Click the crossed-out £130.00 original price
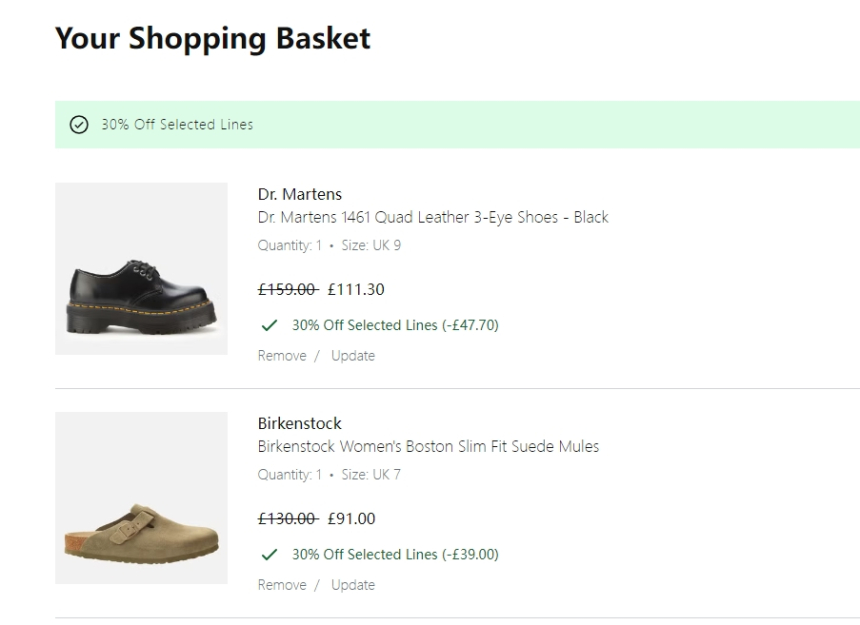This screenshot has width=860, height=625. 287,519
